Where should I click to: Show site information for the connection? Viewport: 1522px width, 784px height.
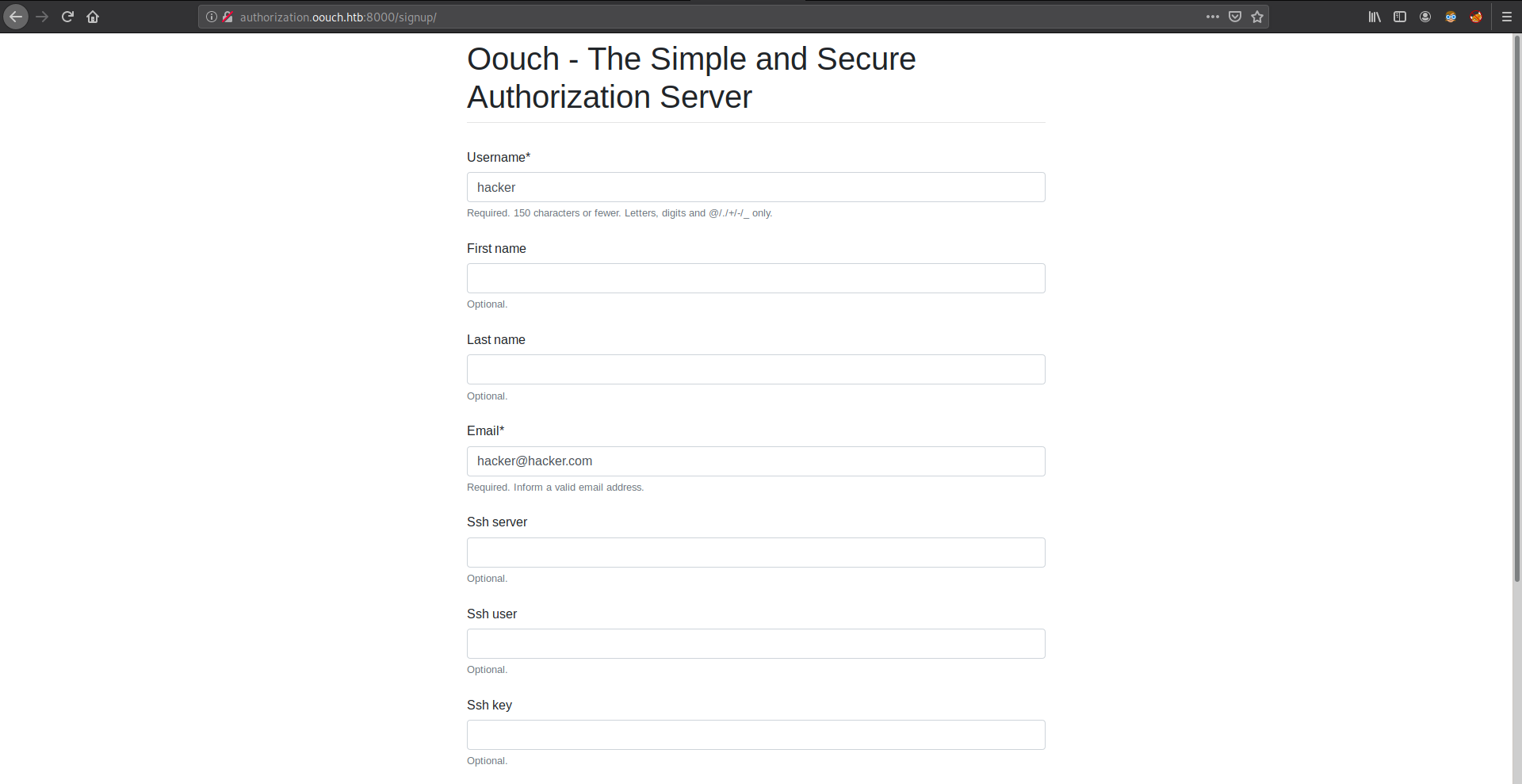212,17
